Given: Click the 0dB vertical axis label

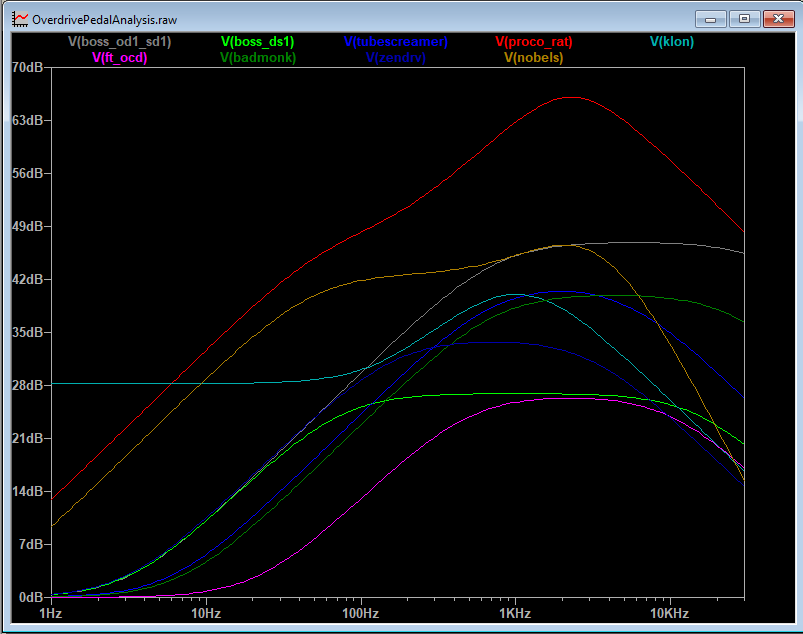Looking at the screenshot, I should [x=31, y=597].
